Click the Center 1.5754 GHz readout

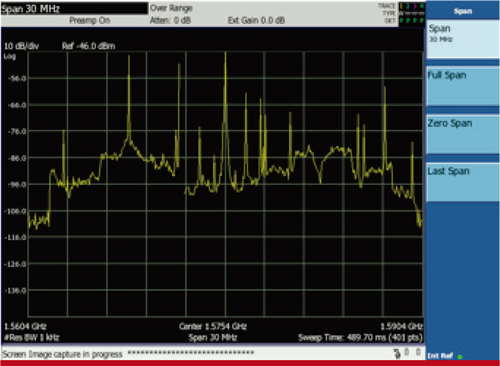pos(213,326)
